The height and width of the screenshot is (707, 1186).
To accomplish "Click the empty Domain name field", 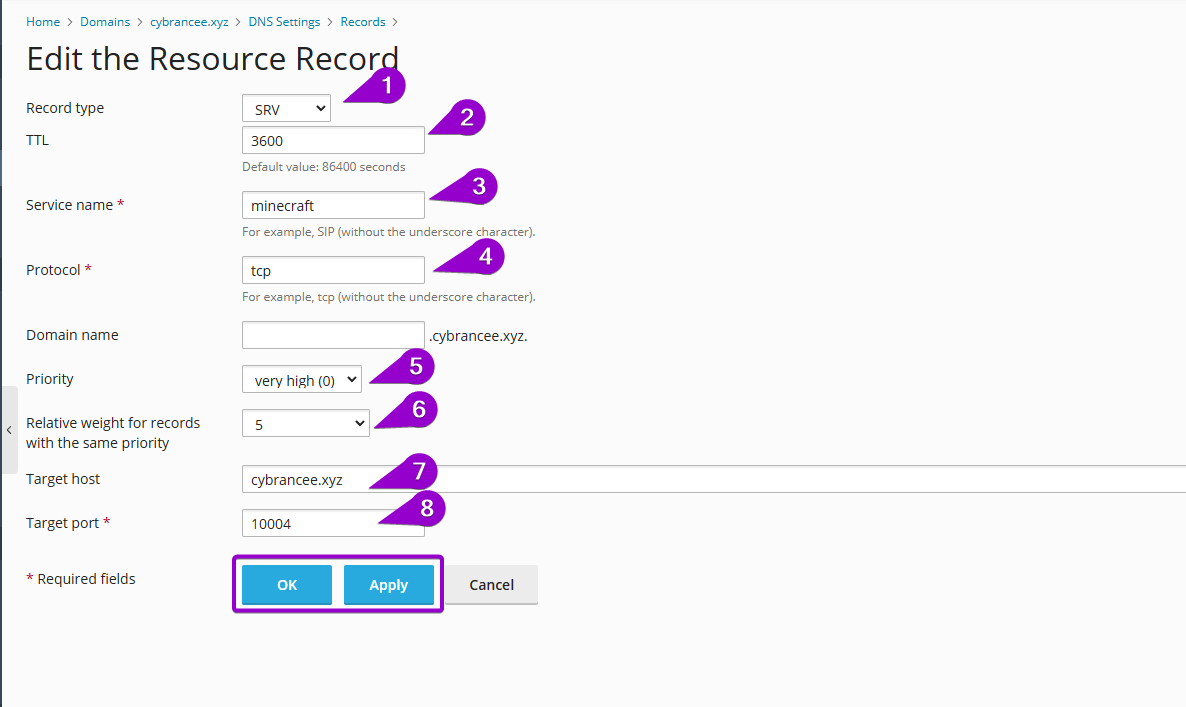I will pyautogui.click(x=332, y=335).
